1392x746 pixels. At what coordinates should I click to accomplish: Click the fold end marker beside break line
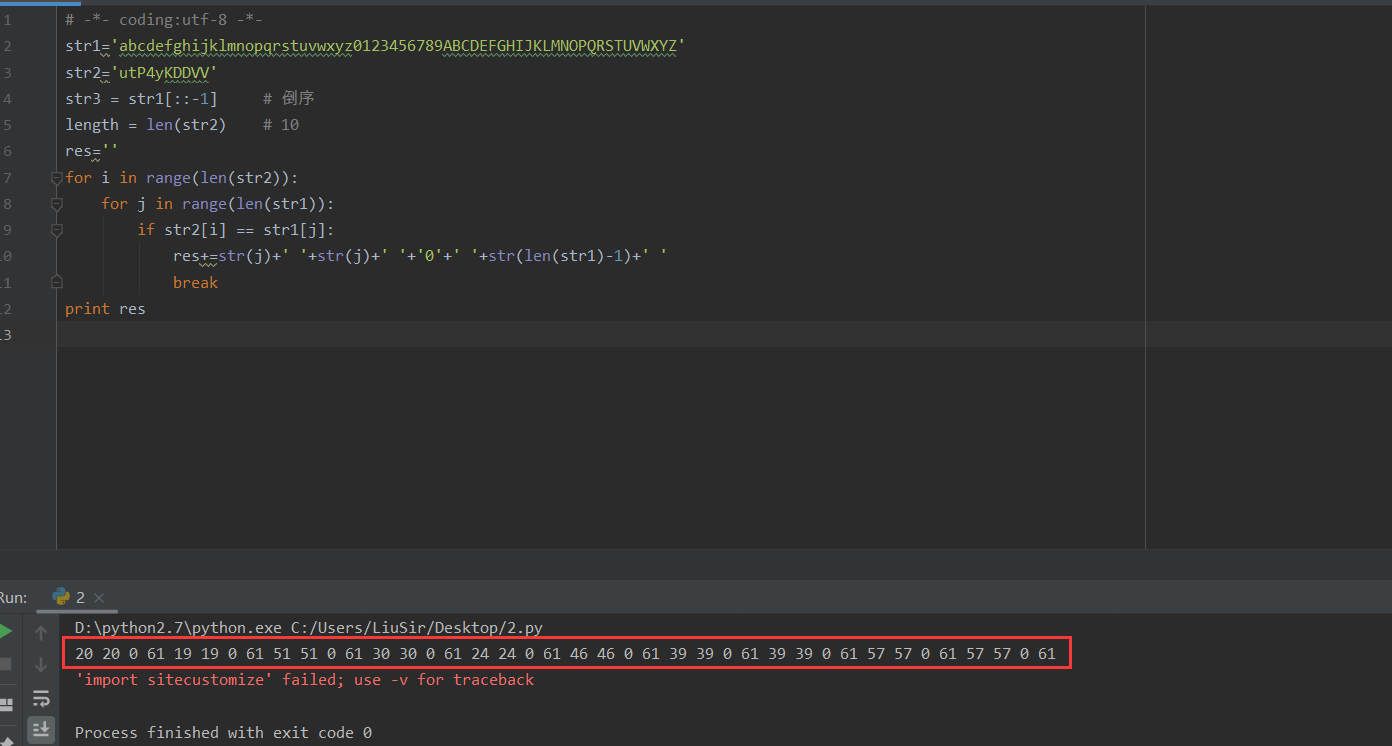point(57,282)
